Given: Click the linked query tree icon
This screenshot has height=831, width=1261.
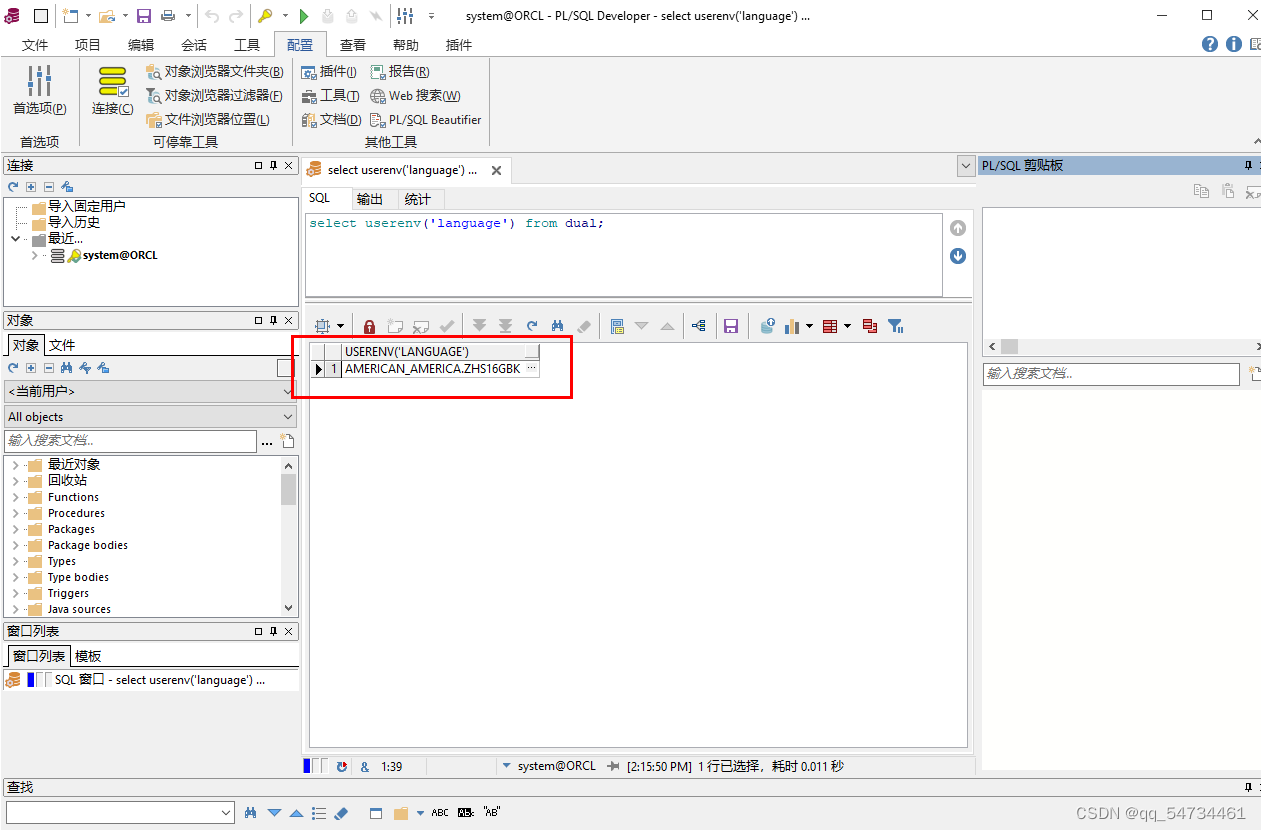Looking at the screenshot, I should pos(699,326).
